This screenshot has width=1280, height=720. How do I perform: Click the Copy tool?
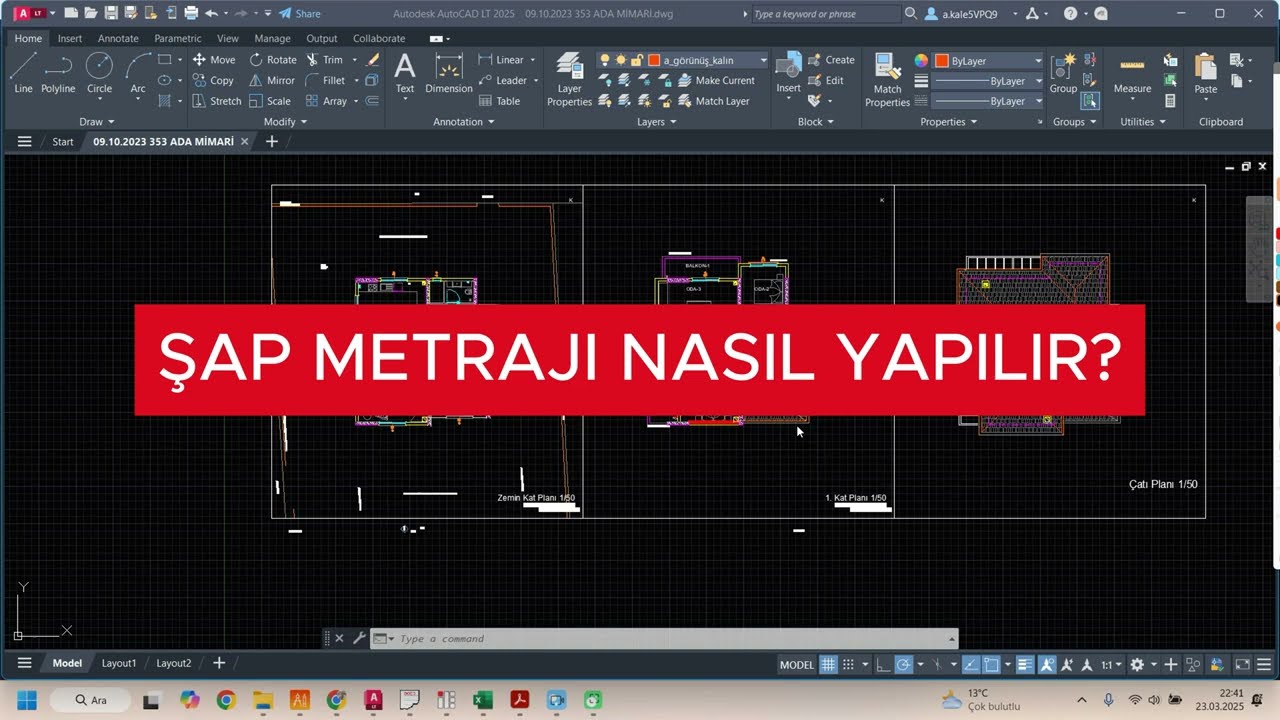(213, 81)
